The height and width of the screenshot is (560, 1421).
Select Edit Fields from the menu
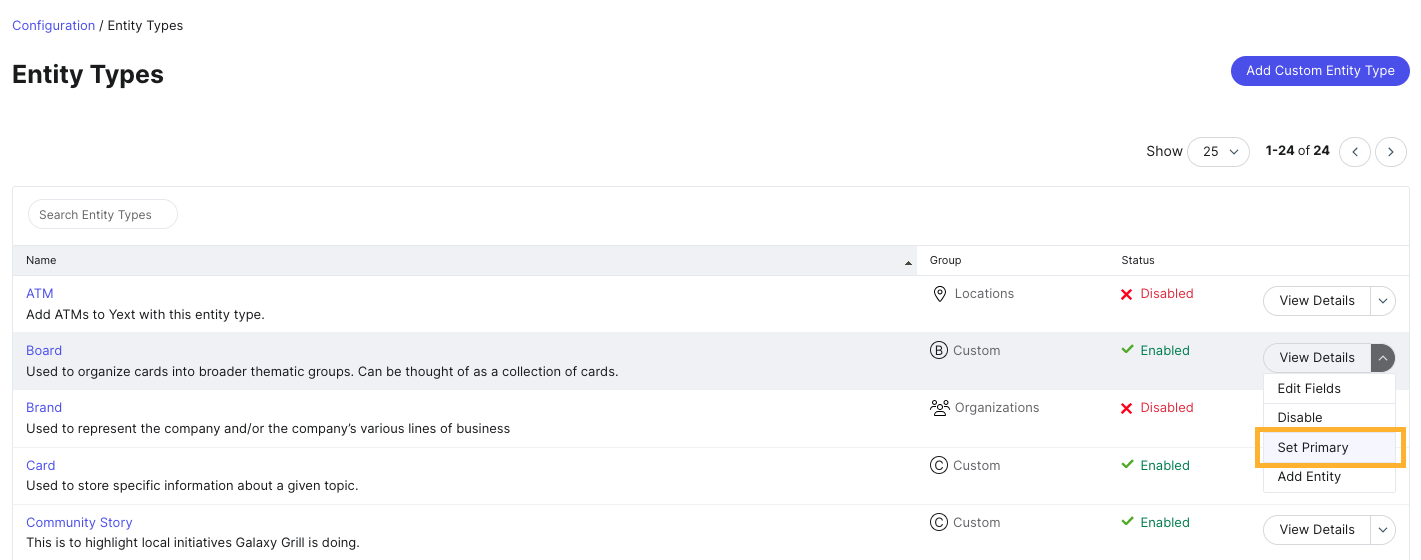tap(1309, 389)
